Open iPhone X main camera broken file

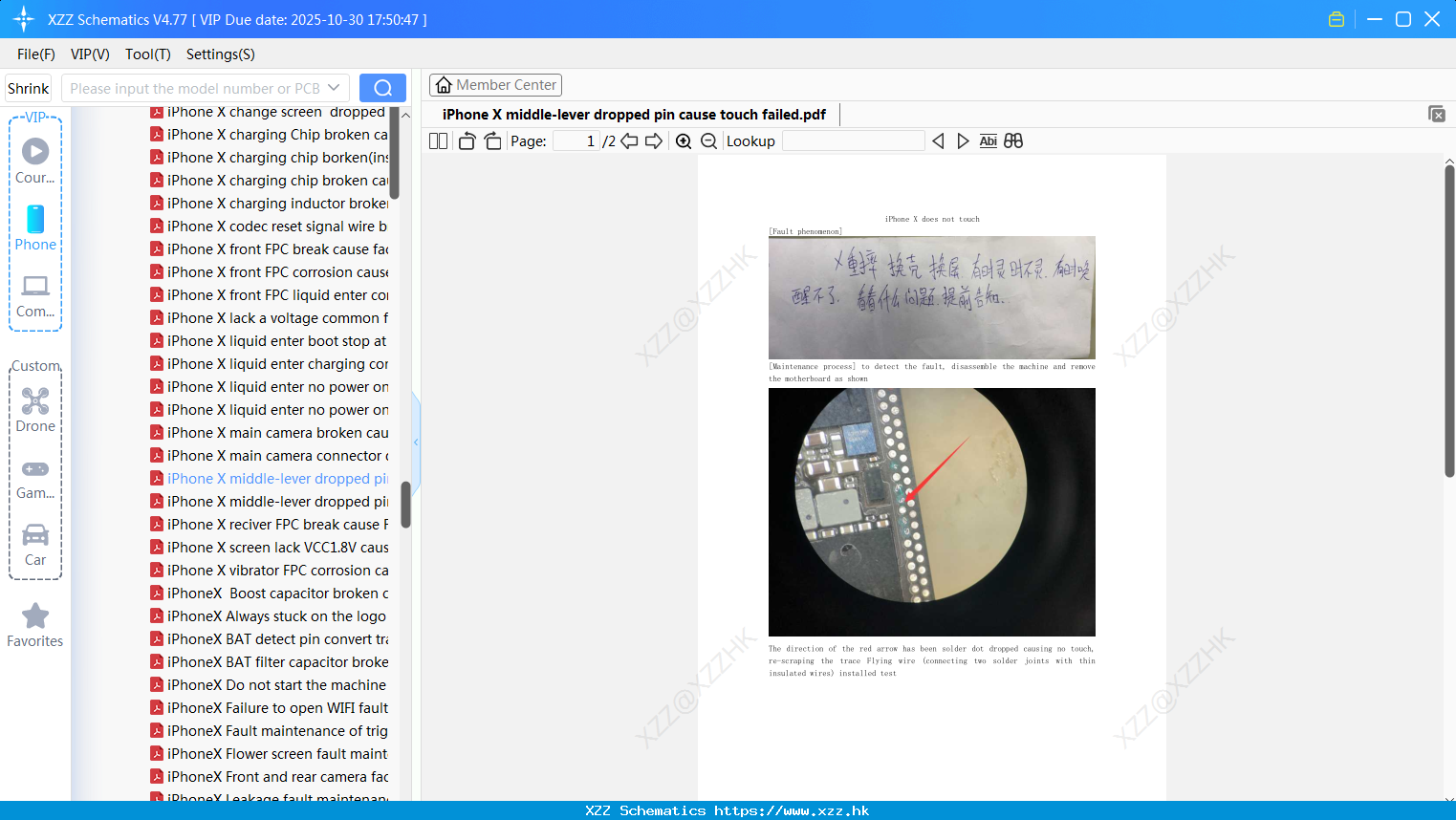[x=270, y=433]
